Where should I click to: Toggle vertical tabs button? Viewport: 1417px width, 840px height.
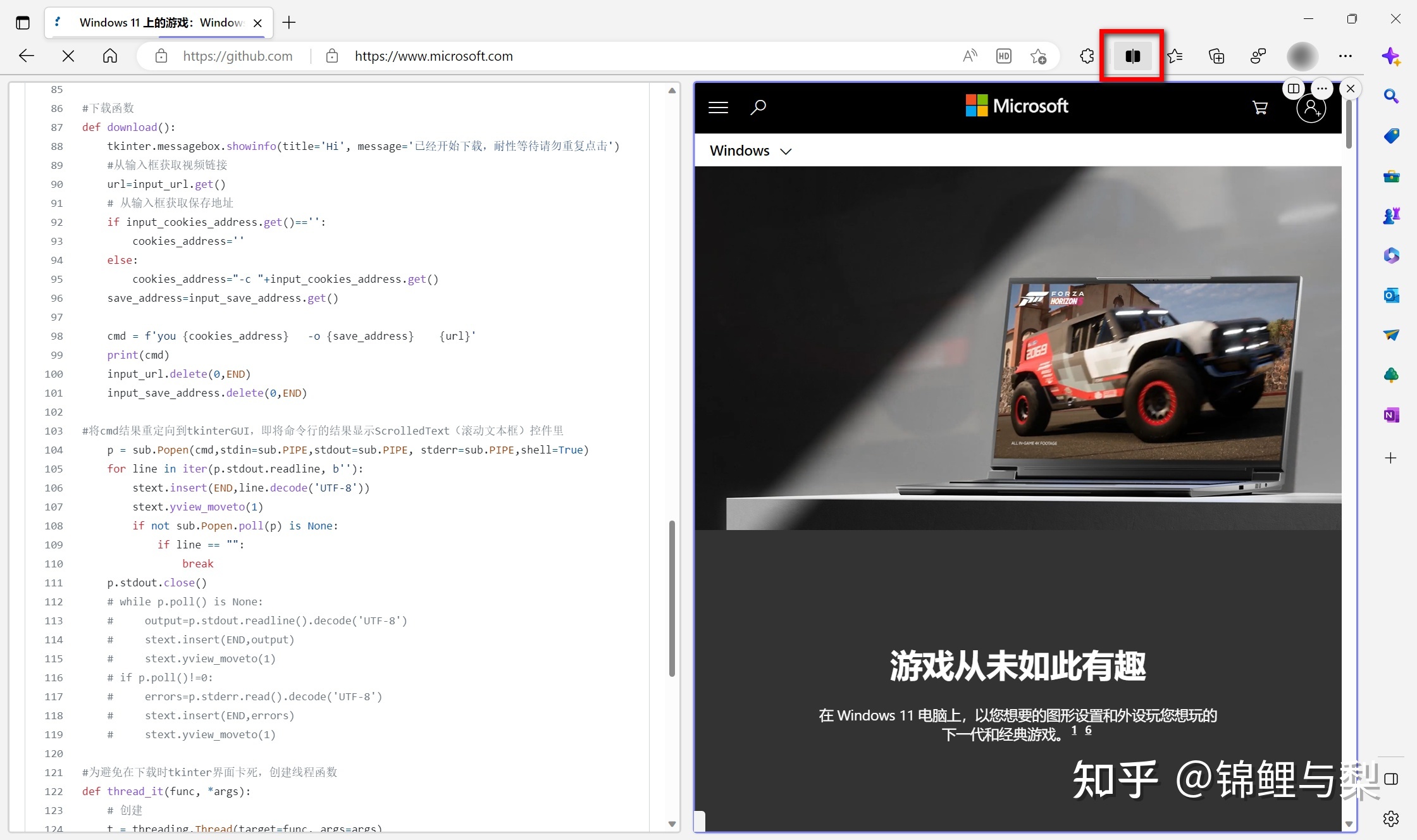pyautogui.click(x=23, y=23)
